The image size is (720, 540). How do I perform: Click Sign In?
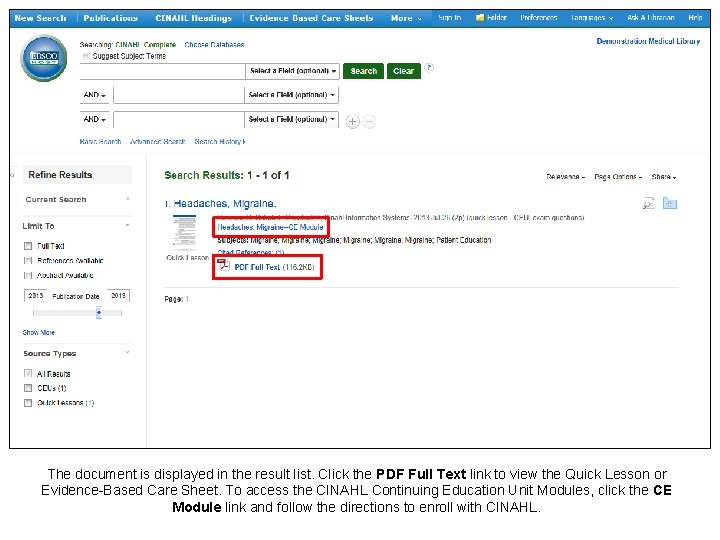(x=449, y=18)
